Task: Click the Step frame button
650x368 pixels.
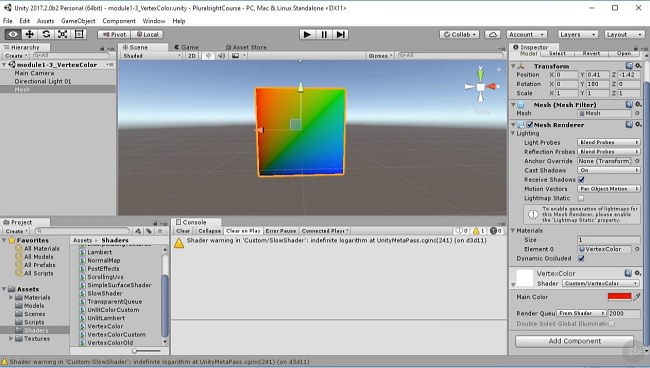Action: [x=340, y=34]
